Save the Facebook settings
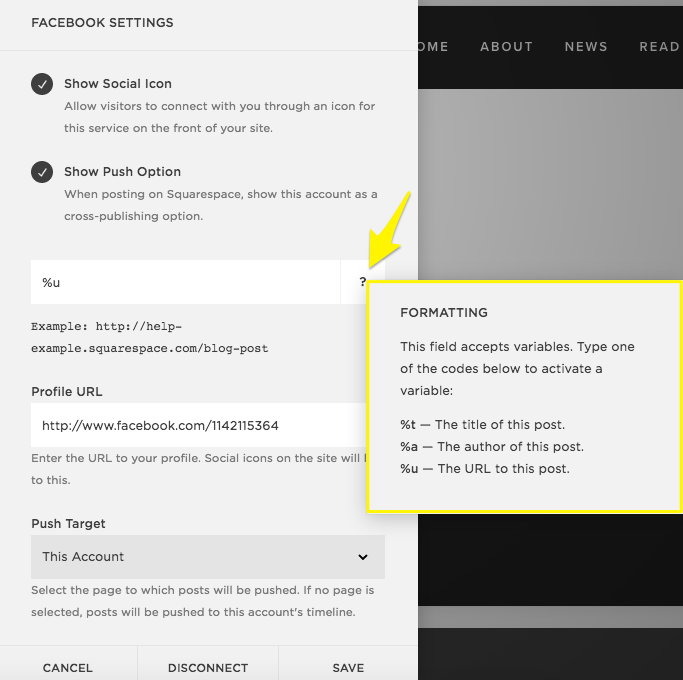This screenshot has width=683, height=680. coord(348,667)
